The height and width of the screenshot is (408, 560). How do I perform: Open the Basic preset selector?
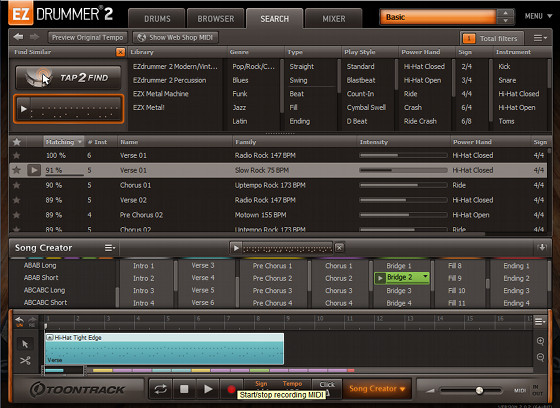[x=438, y=17]
